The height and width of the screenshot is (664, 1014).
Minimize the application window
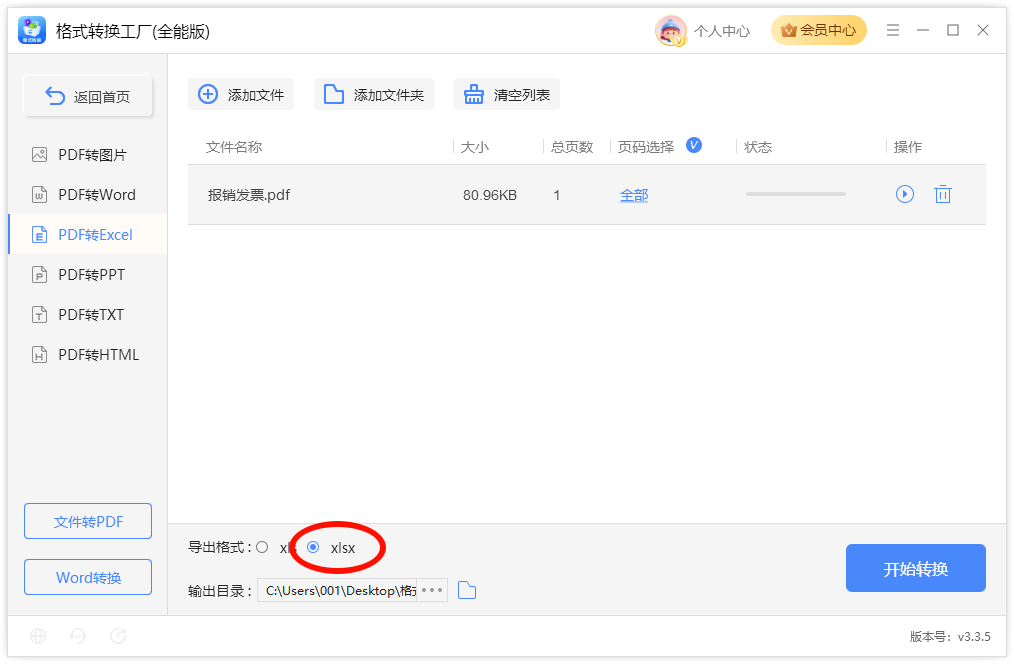pos(923,30)
